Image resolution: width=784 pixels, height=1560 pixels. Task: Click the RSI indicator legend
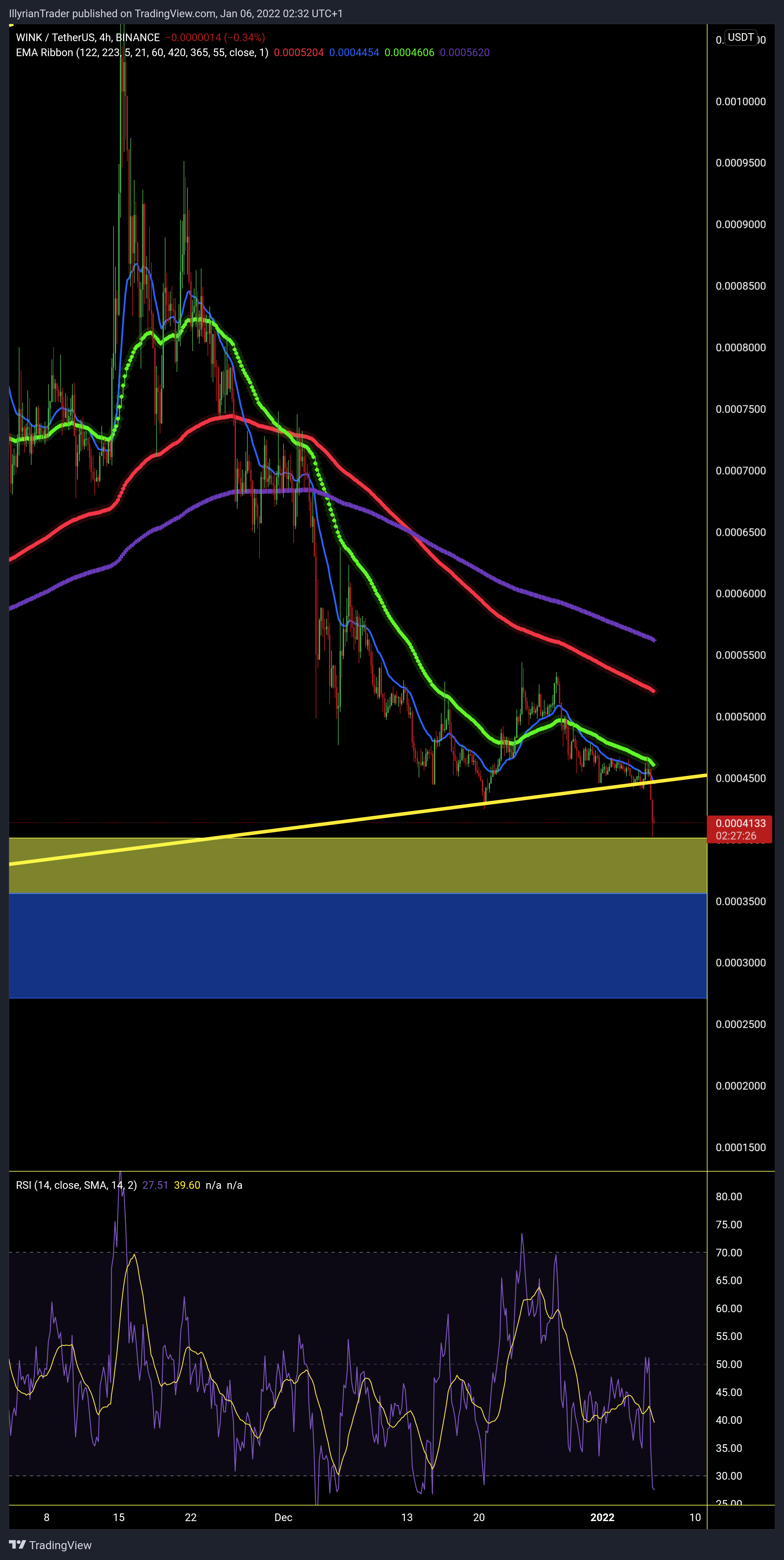(76, 1185)
